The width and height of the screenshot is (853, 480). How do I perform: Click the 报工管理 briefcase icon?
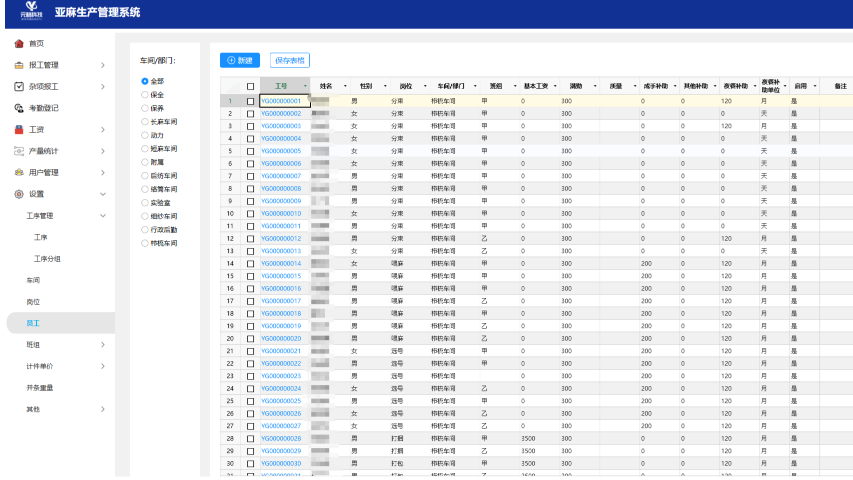point(19,65)
